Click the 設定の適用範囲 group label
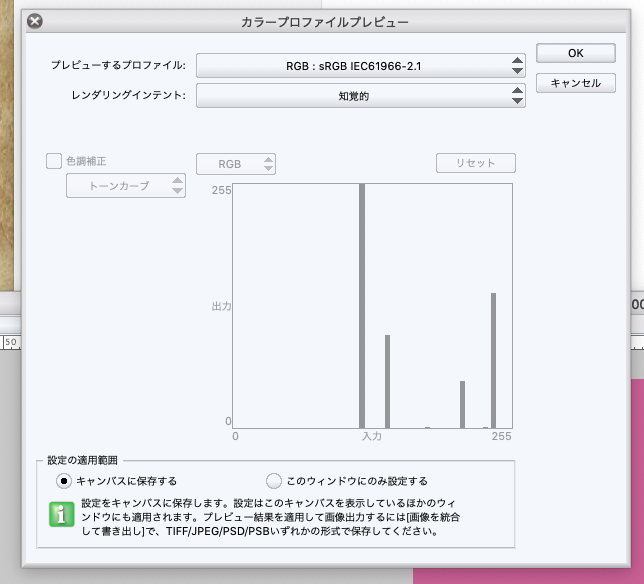 [x=82, y=460]
